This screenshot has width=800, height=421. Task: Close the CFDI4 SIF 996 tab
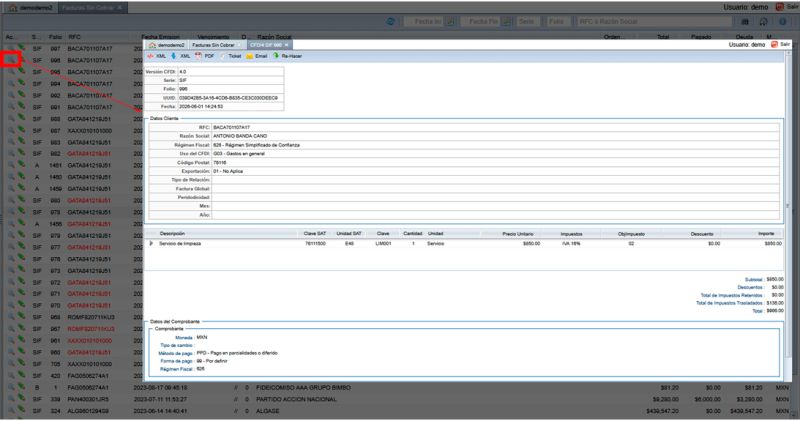coord(286,45)
